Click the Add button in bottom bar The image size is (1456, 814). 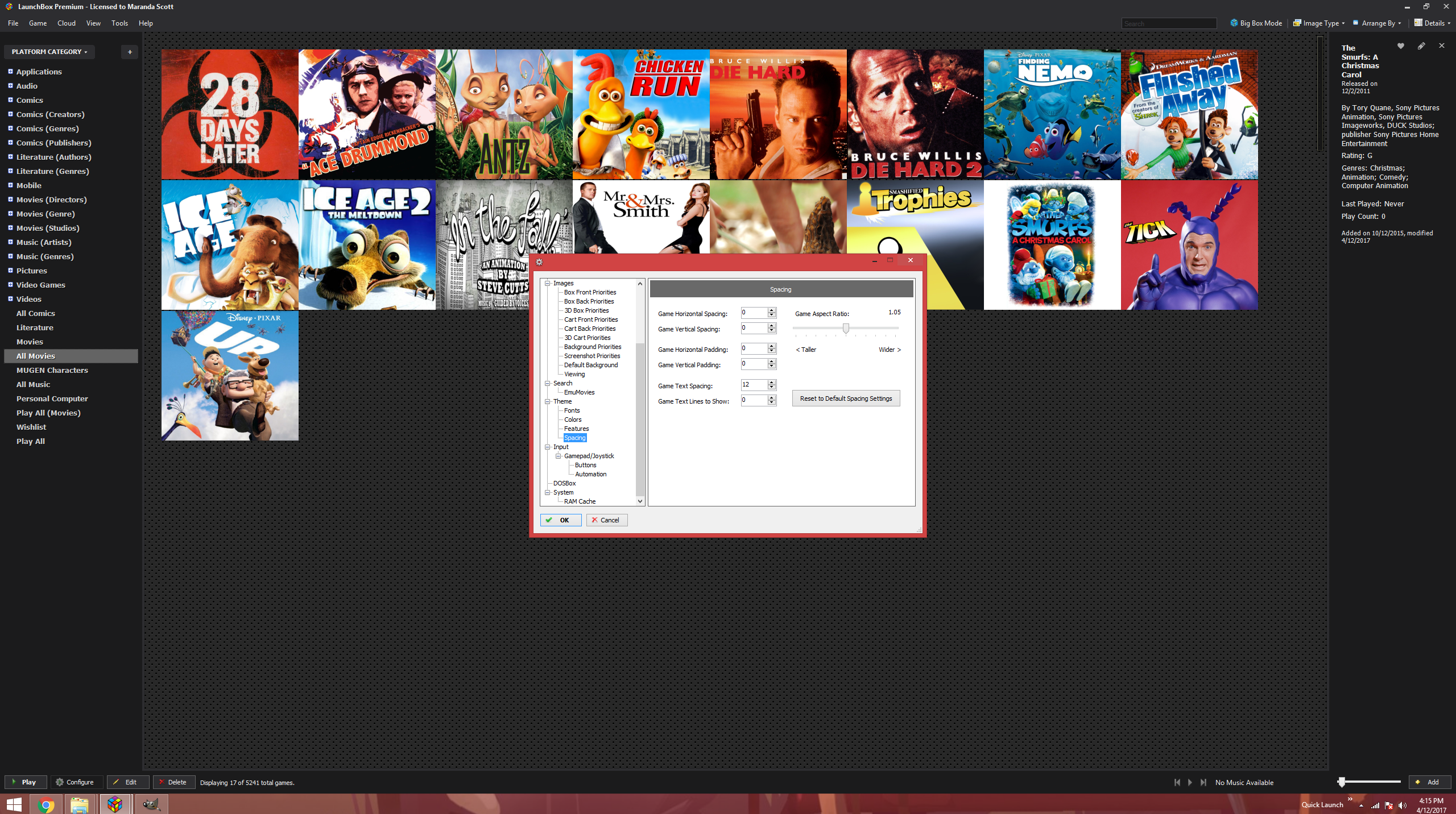click(x=1429, y=782)
